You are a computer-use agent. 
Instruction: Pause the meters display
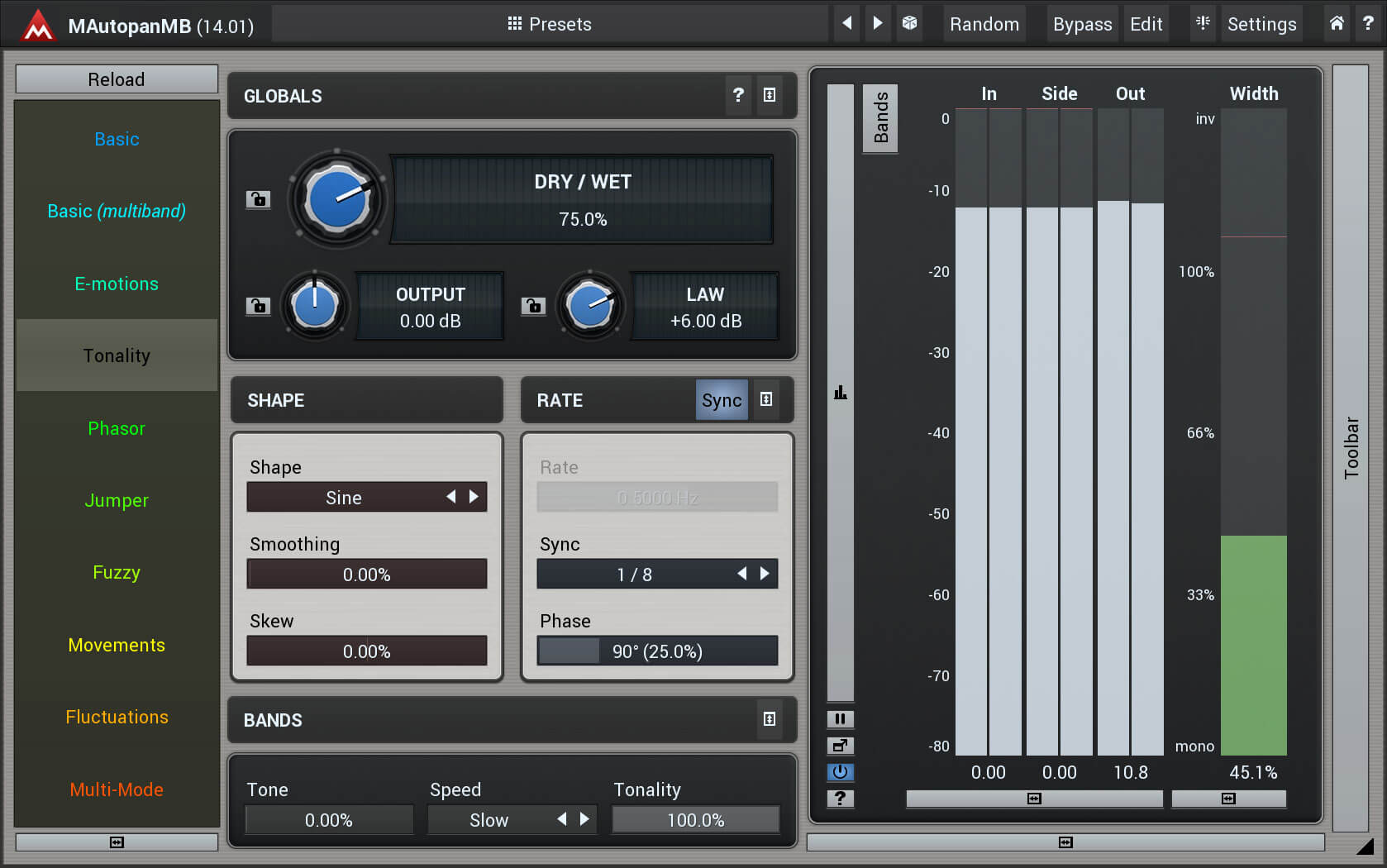pos(840,718)
